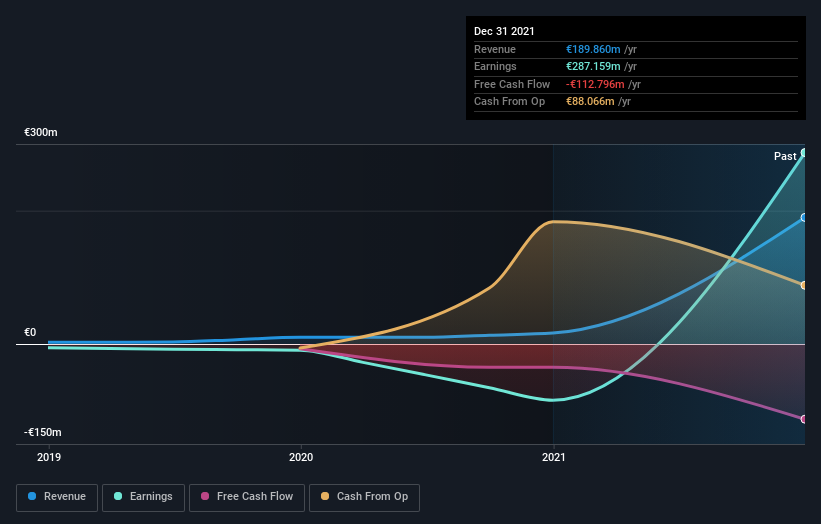
Task: Toggle the Free Cash Flow legend button
Action: [247, 497]
